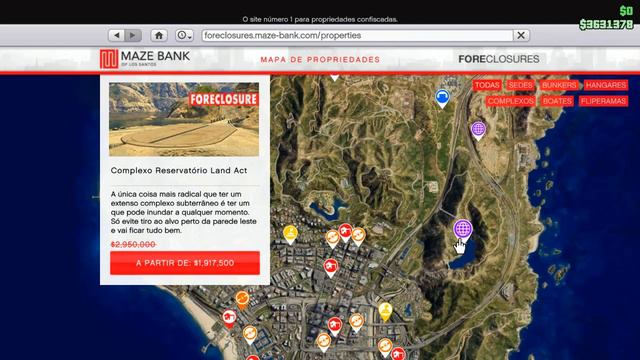Click the Maze Bank logo

pos(145,59)
